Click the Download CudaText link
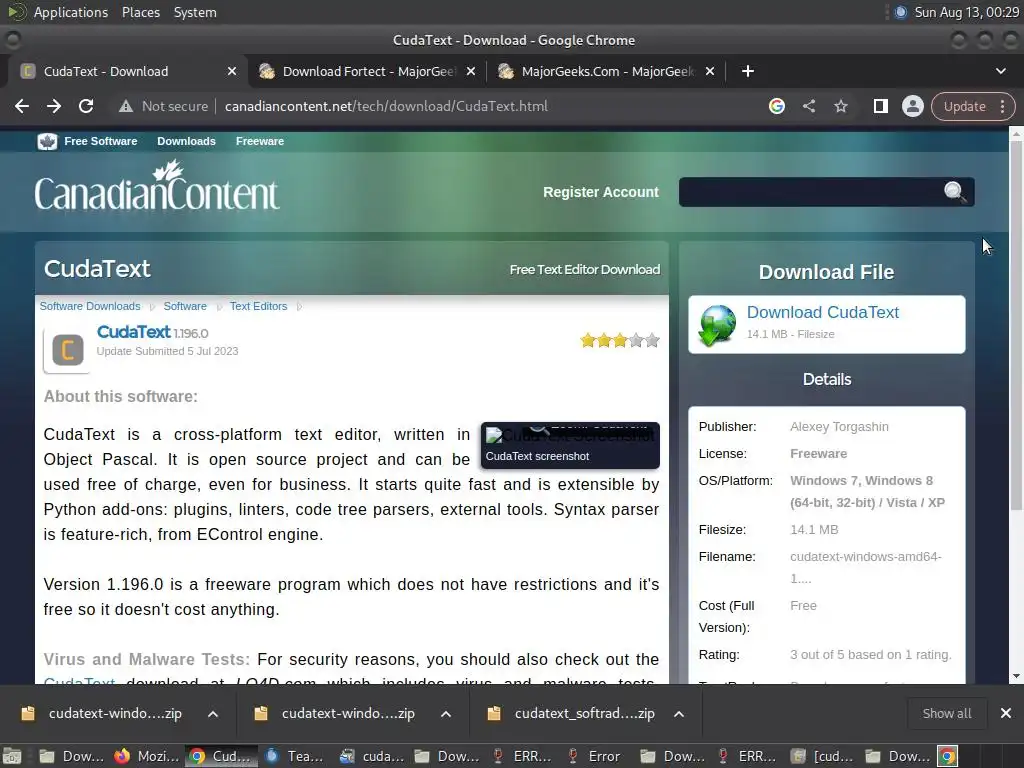The image size is (1024, 768). click(823, 312)
